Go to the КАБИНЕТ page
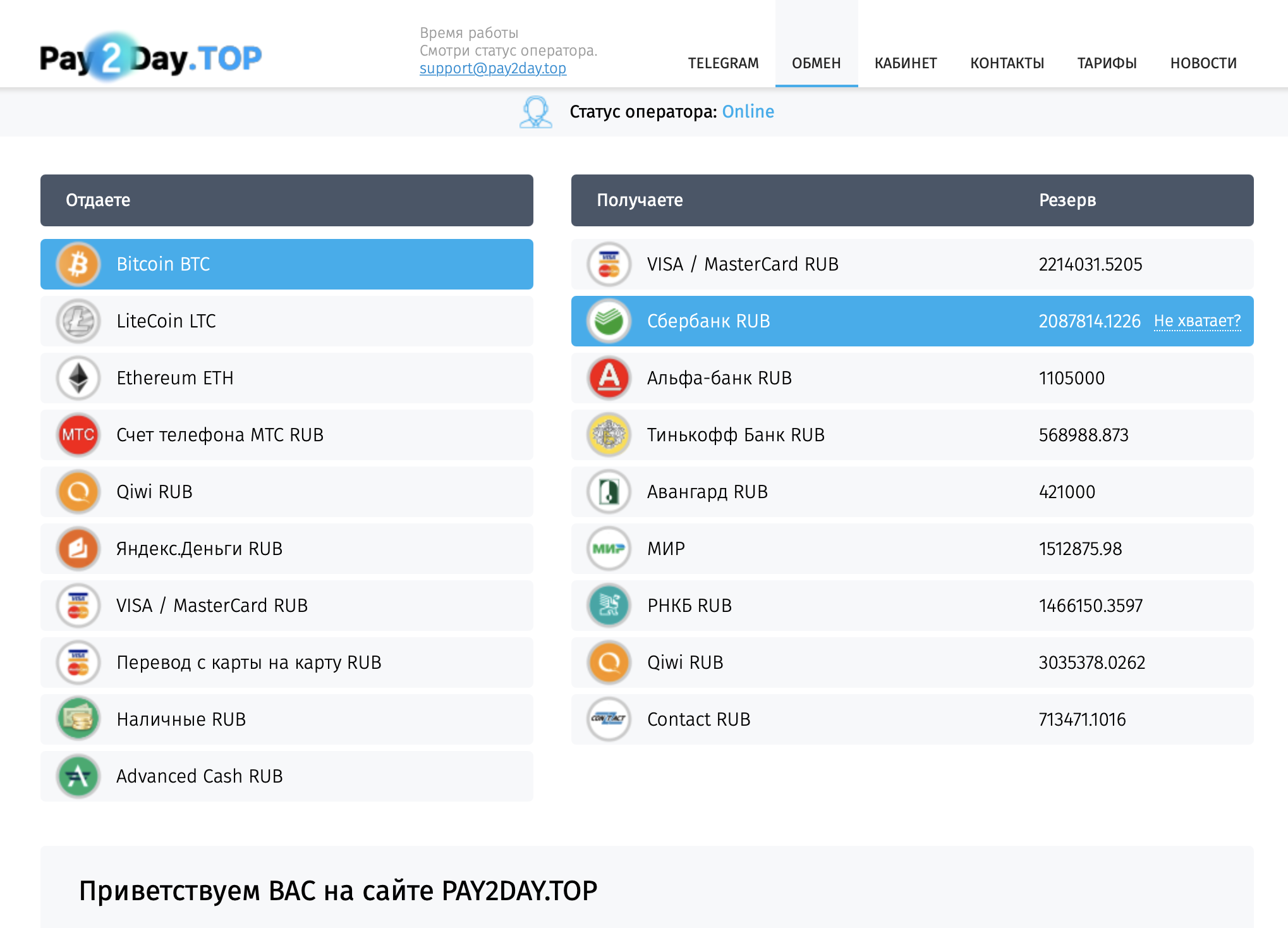Screen dimensions: 1288x928 point(906,63)
